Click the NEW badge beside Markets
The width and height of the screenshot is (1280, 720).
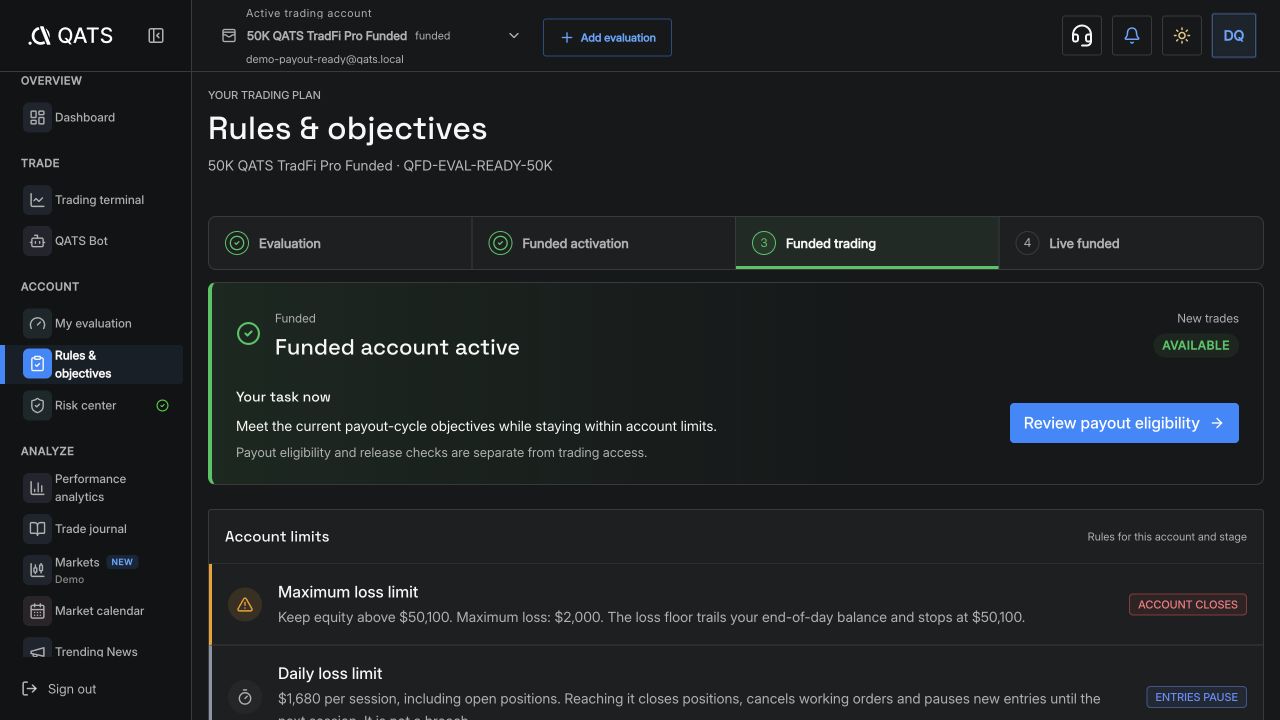click(122, 562)
